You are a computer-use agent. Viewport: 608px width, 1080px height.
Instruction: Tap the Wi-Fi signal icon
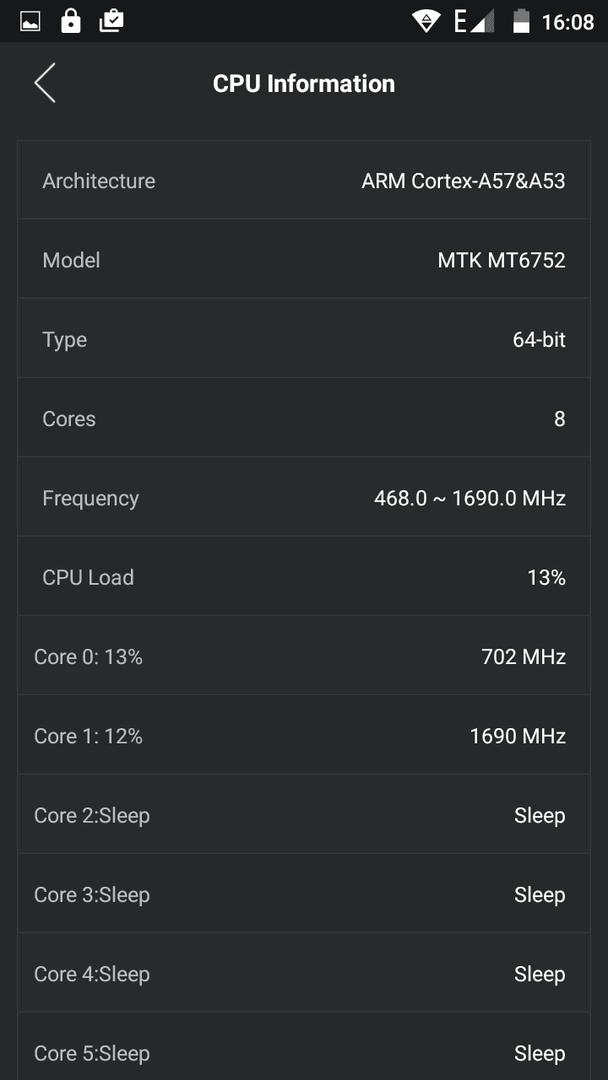click(x=426, y=21)
